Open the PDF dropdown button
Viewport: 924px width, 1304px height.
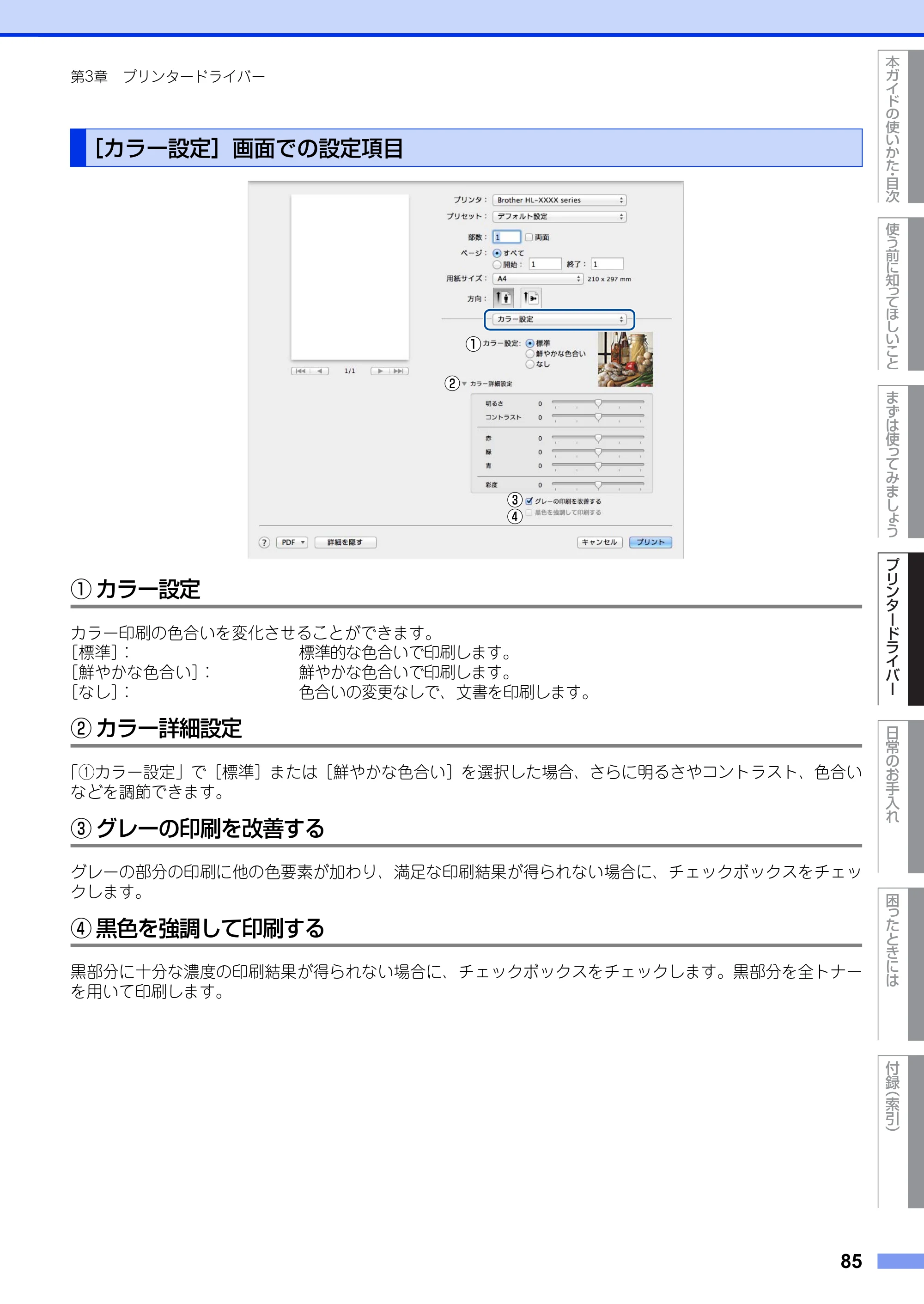tap(292, 542)
